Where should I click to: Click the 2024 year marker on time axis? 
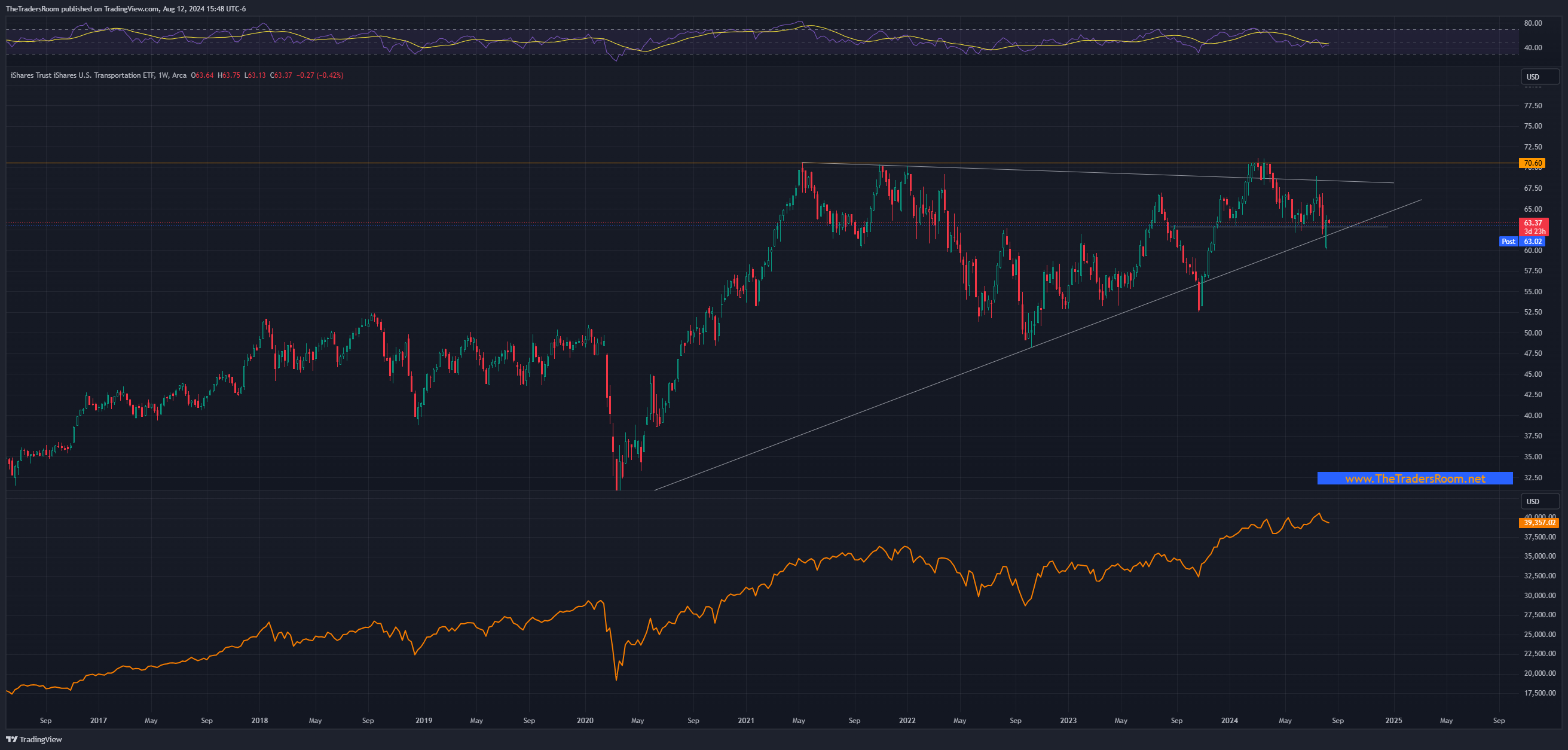point(1229,720)
